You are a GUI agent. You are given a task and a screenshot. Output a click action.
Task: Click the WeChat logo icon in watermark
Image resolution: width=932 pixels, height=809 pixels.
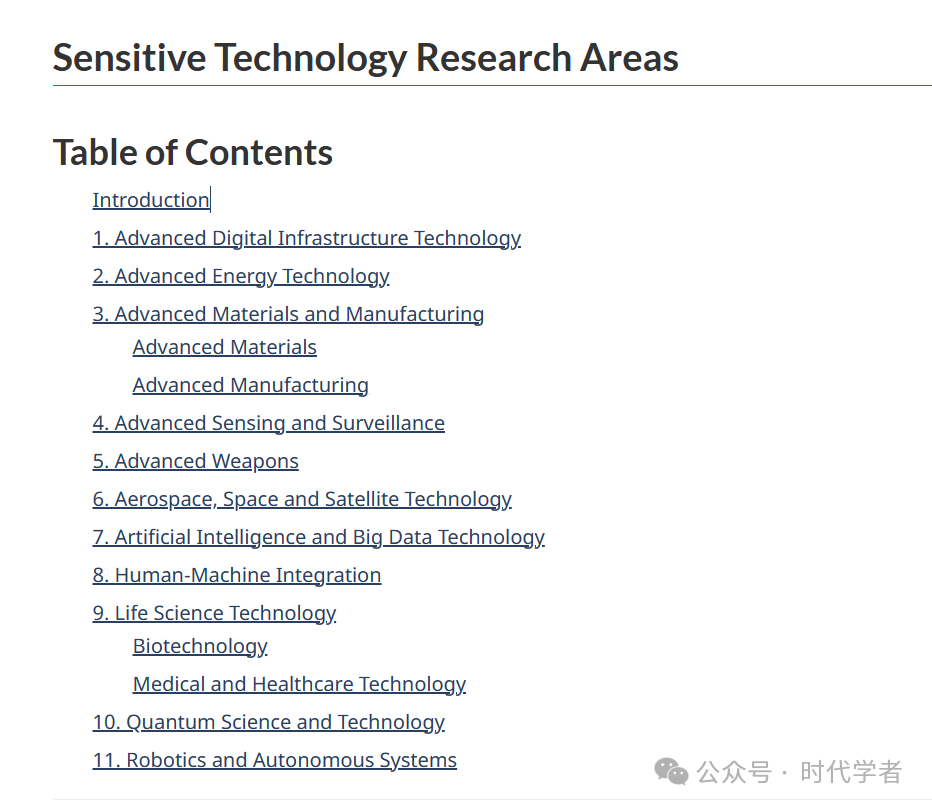coord(671,772)
